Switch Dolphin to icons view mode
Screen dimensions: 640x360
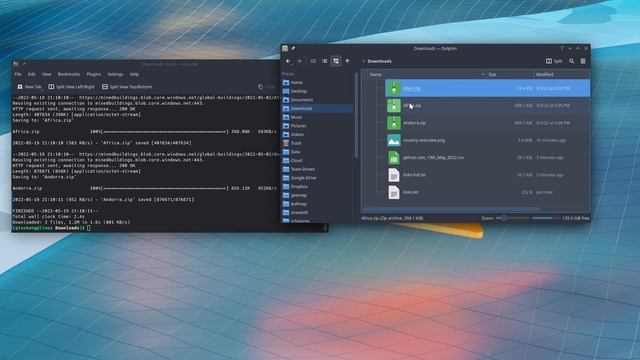[313, 61]
